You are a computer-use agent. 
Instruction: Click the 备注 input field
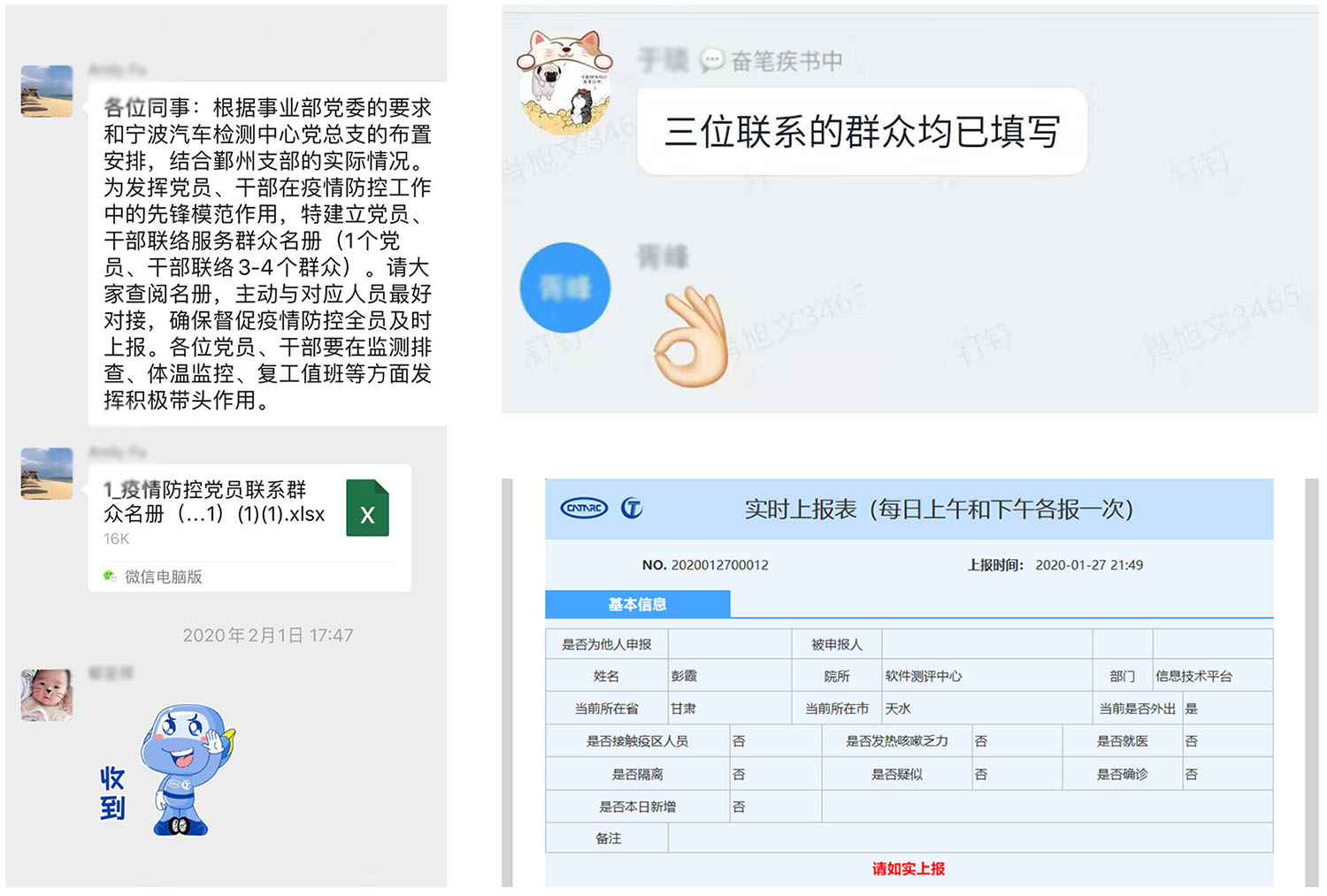[x=970, y=838]
